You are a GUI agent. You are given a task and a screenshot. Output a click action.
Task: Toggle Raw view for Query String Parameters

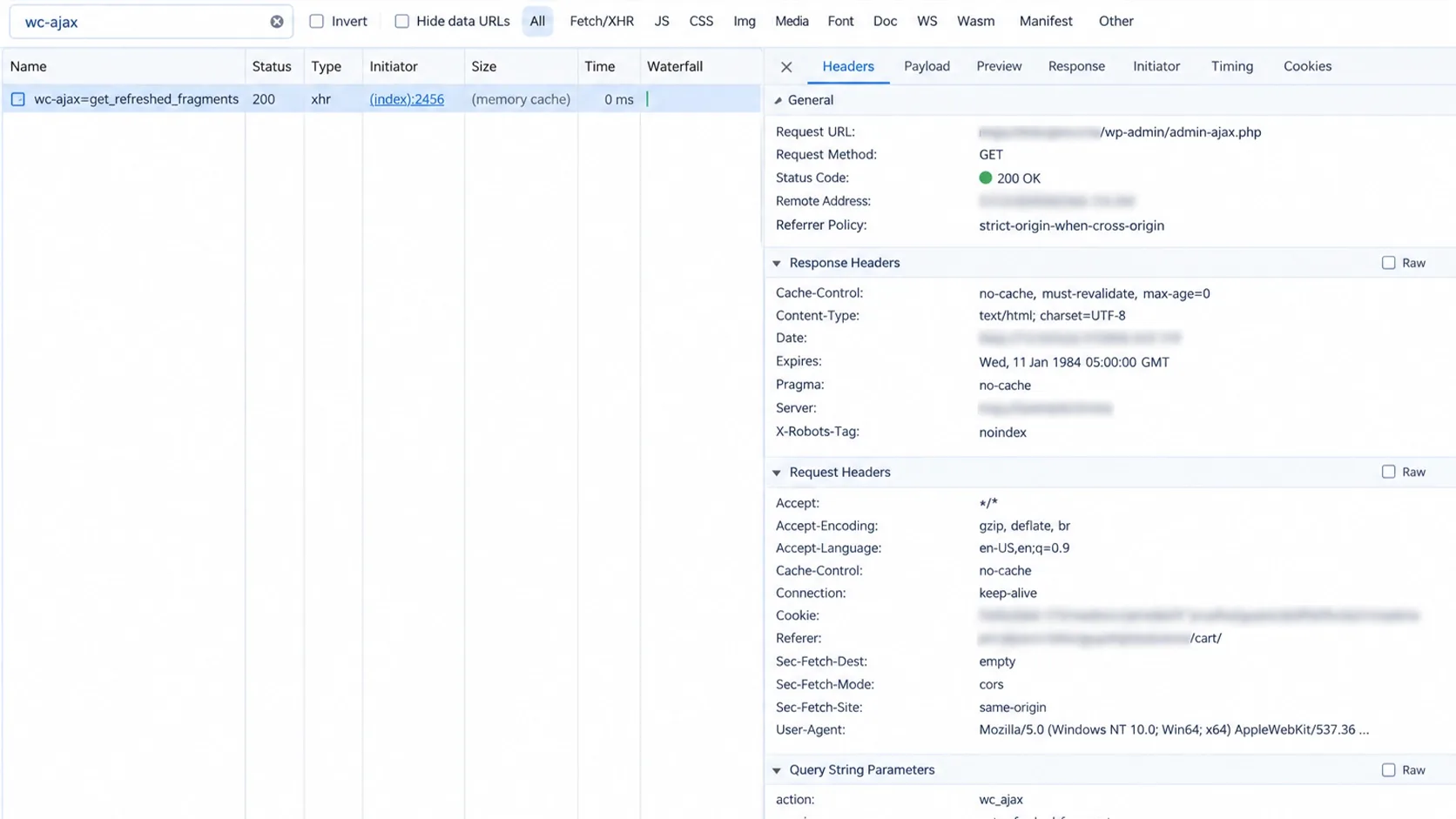tap(1388, 770)
